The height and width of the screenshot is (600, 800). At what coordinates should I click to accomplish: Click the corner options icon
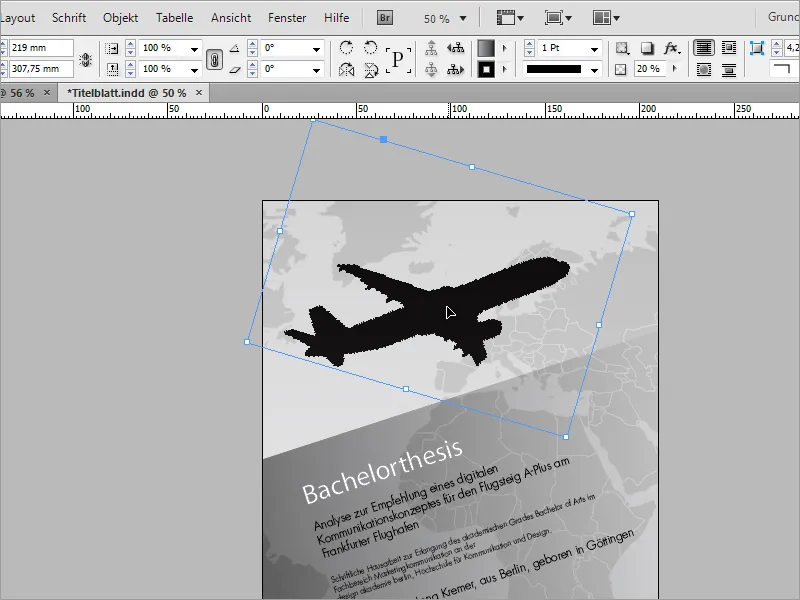pyautogui.click(x=622, y=48)
